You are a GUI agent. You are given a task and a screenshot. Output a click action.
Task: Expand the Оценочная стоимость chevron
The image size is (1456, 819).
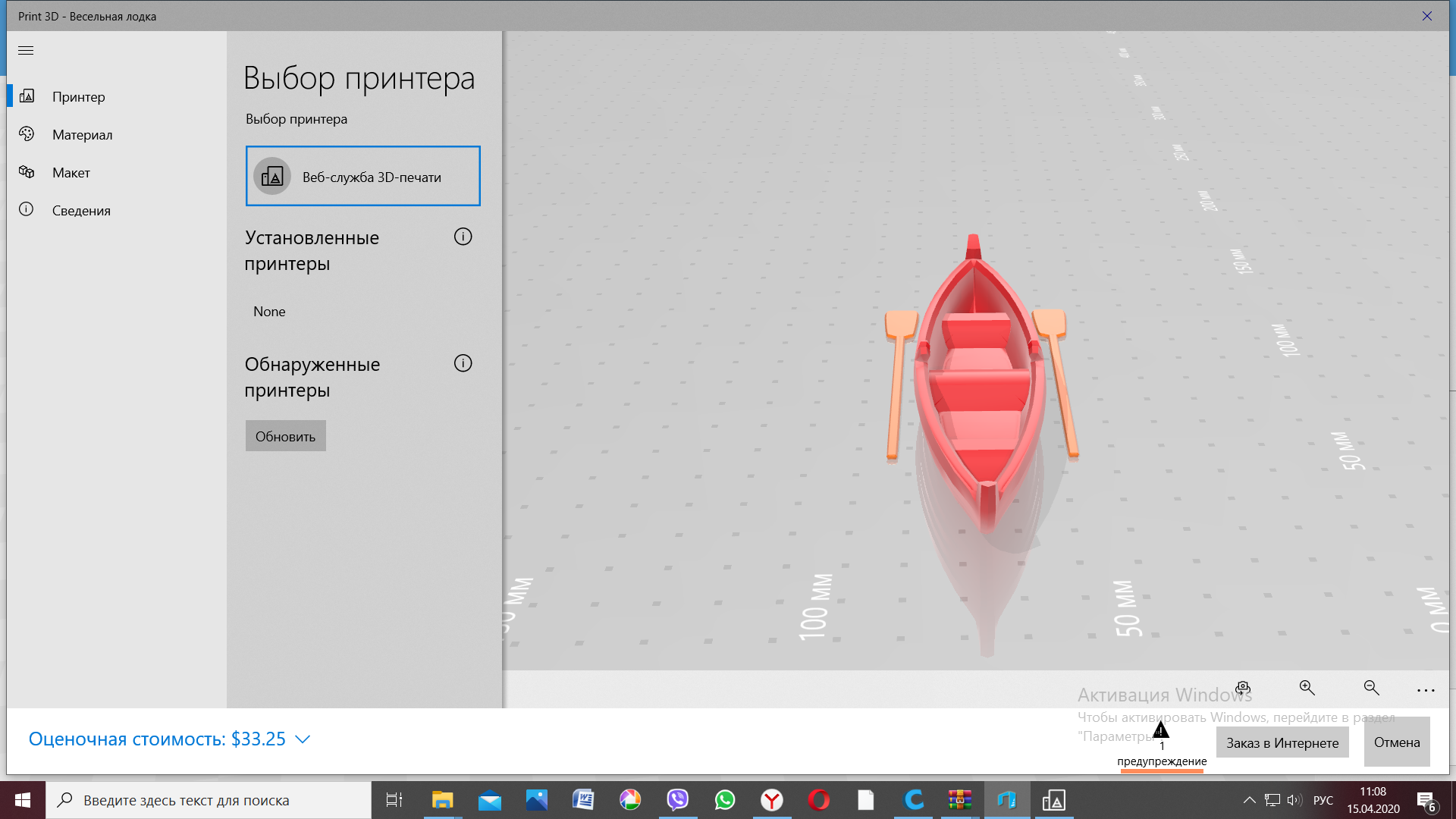[x=303, y=739]
